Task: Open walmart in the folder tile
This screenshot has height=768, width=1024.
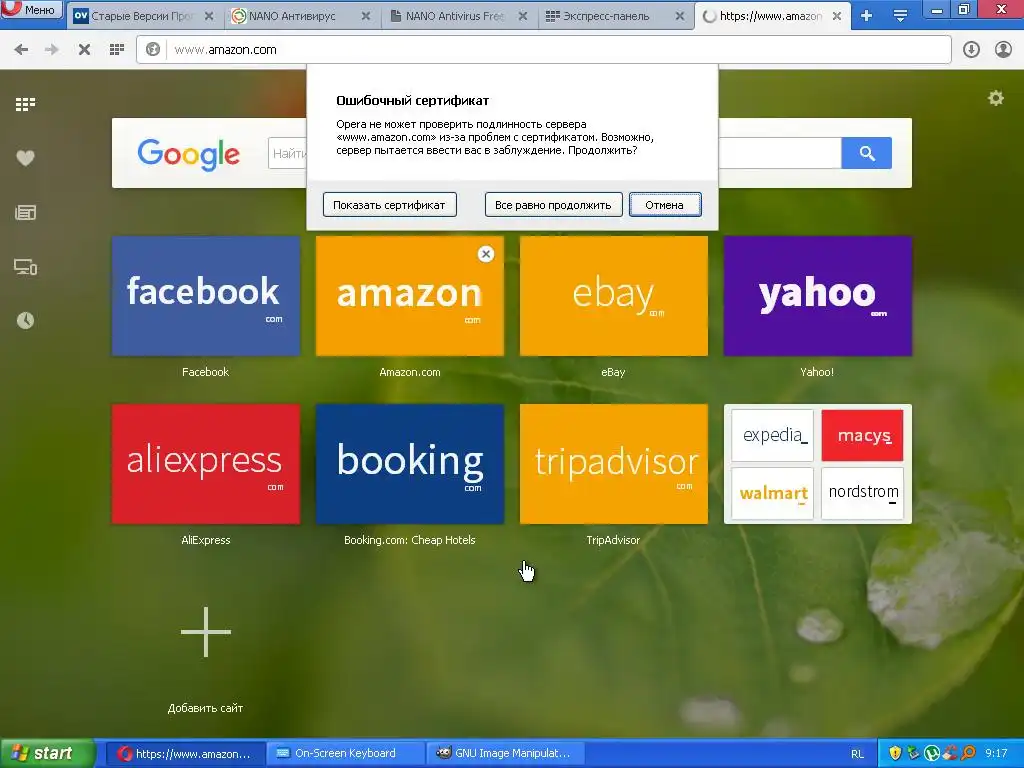Action: 773,493
